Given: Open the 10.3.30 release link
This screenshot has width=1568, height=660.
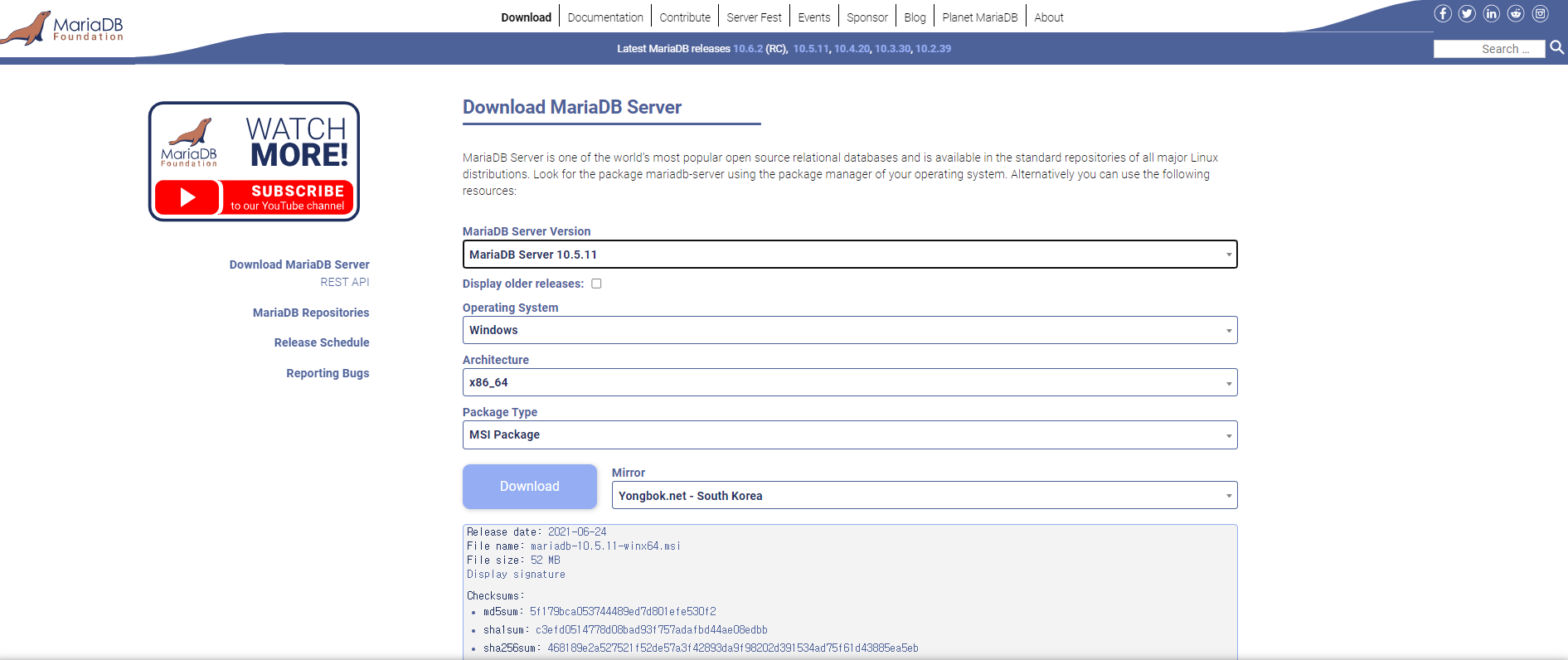Looking at the screenshot, I should (x=893, y=49).
